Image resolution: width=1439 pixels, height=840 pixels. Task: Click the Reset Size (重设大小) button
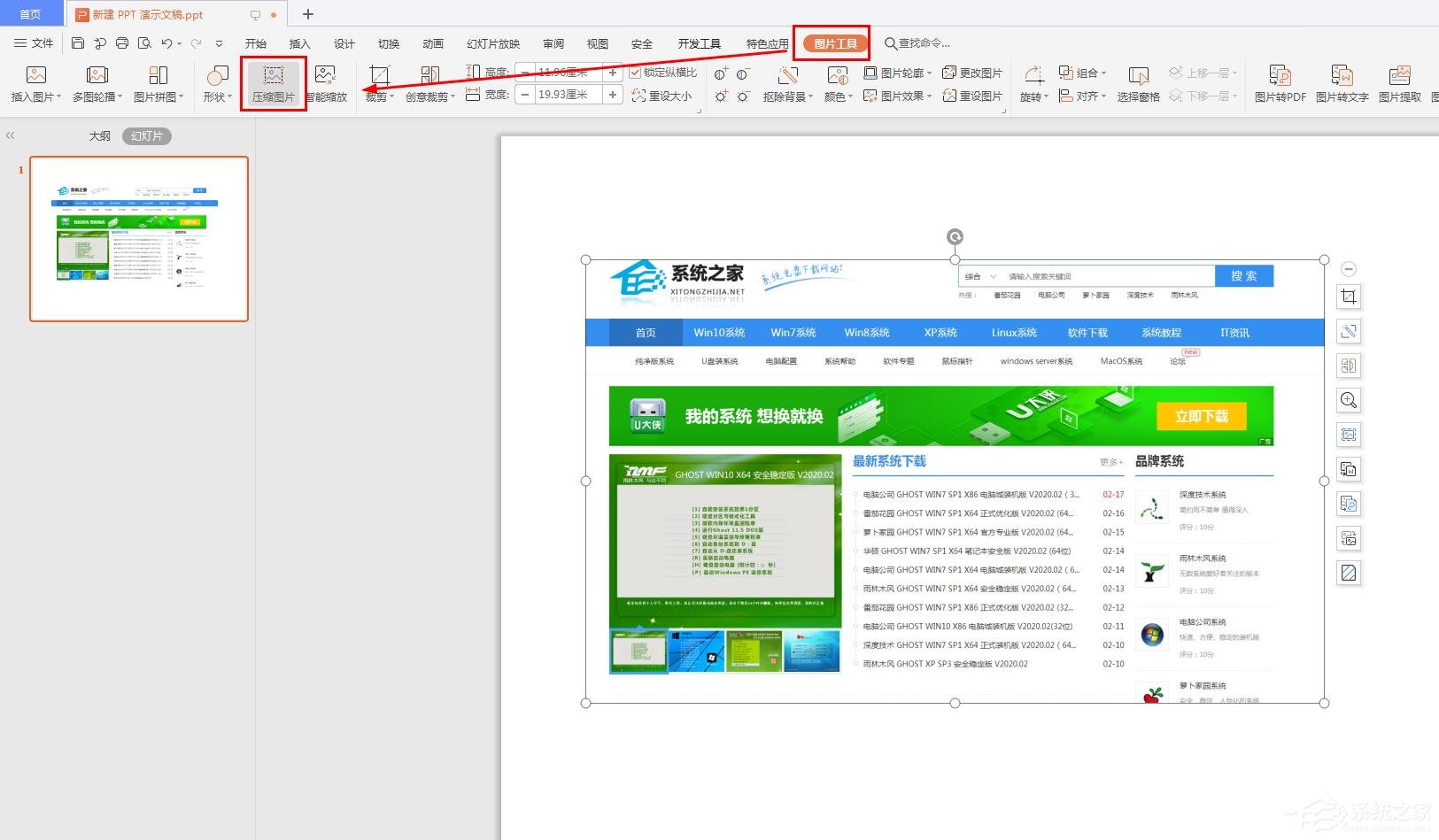661,96
